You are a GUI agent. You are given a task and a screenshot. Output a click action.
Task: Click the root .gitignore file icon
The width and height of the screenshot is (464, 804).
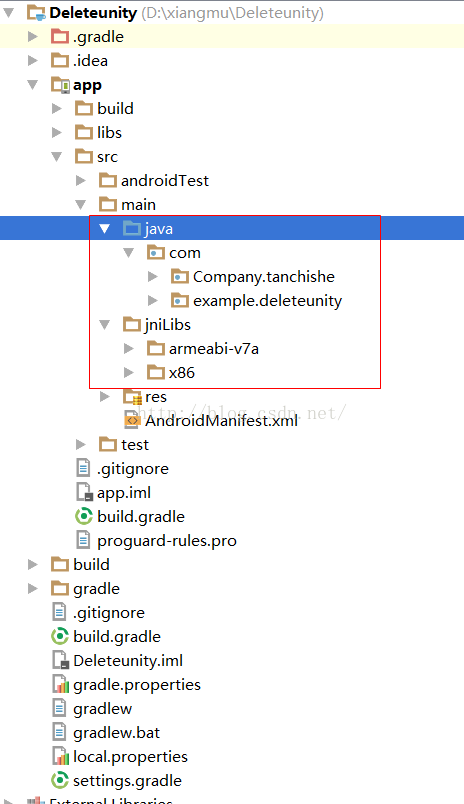(59, 612)
